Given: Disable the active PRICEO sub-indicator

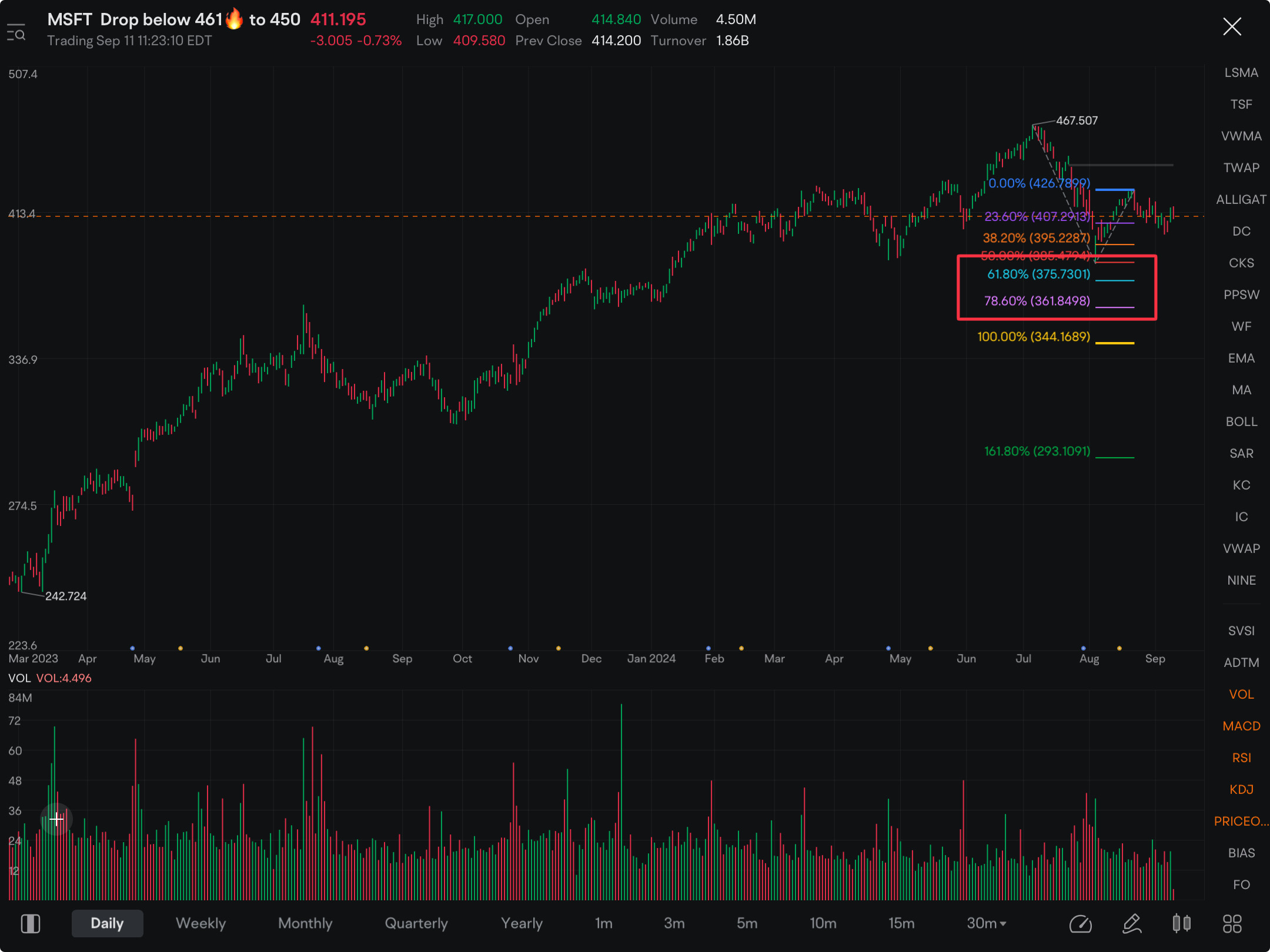Looking at the screenshot, I should click(1241, 821).
